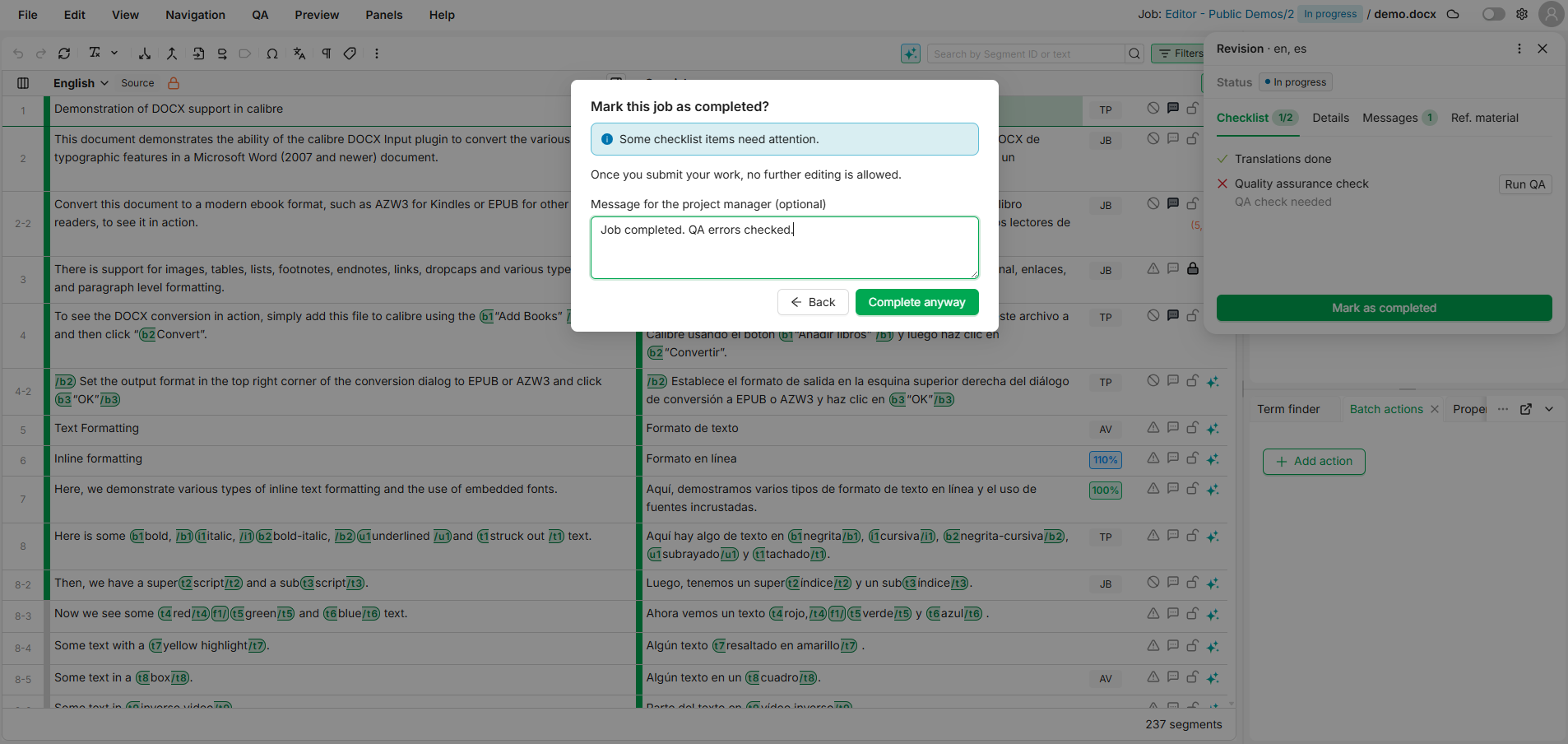Open the Preview menu

pos(317,15)
